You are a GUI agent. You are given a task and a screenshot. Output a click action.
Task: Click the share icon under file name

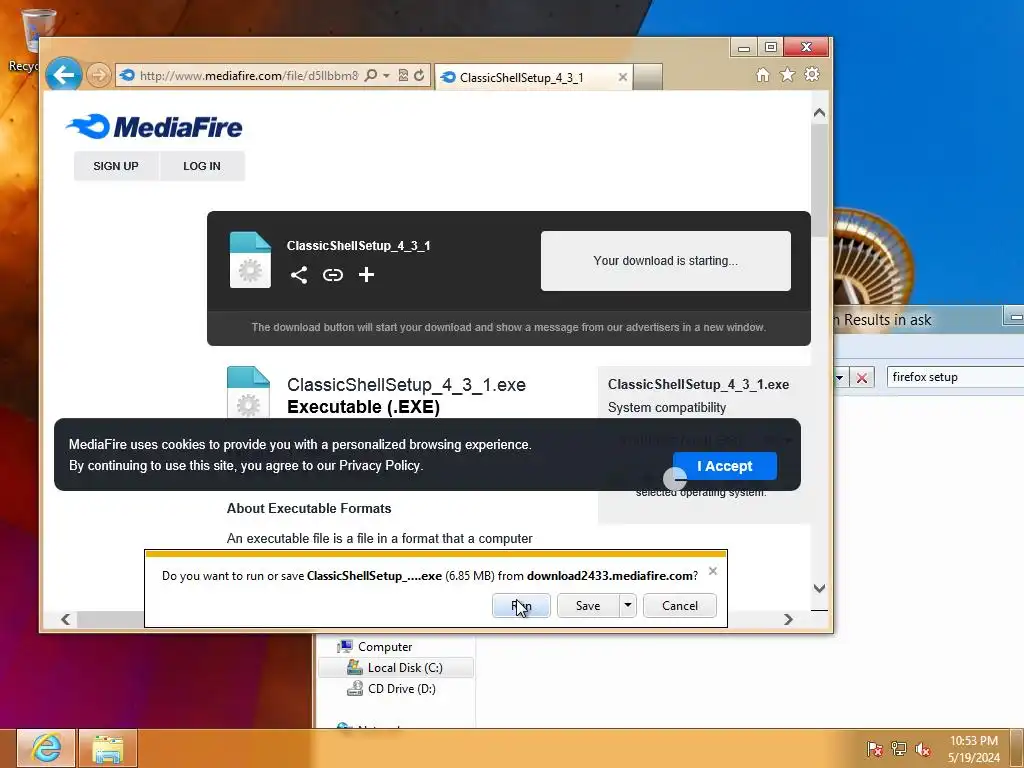298,275
